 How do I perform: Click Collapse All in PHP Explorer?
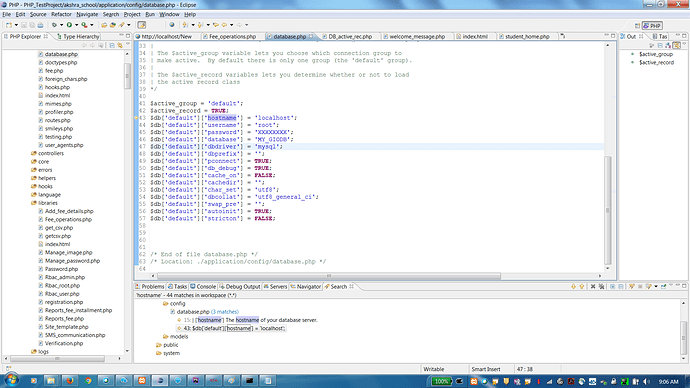coord(112,45)
